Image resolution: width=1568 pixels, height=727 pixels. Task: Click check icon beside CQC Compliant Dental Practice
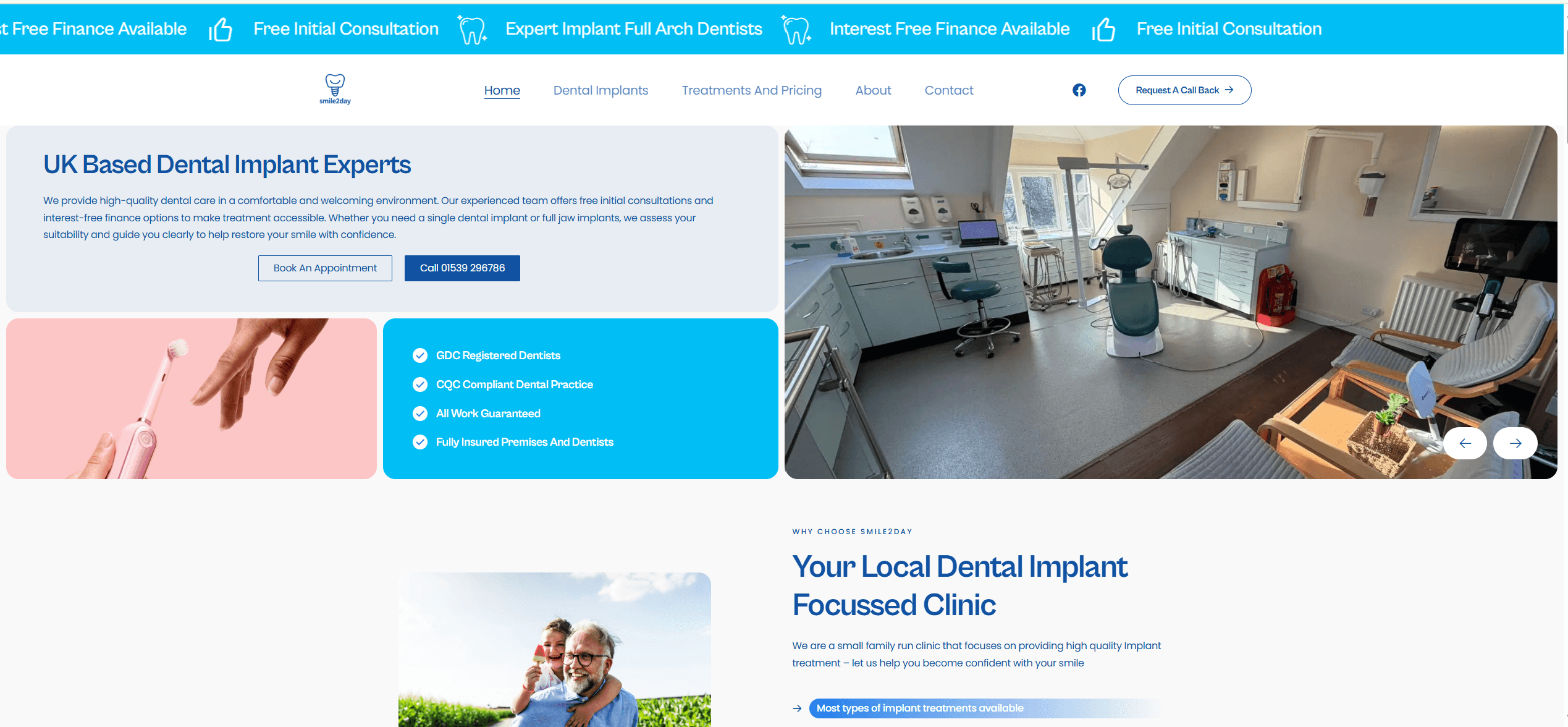pos(420,385)
